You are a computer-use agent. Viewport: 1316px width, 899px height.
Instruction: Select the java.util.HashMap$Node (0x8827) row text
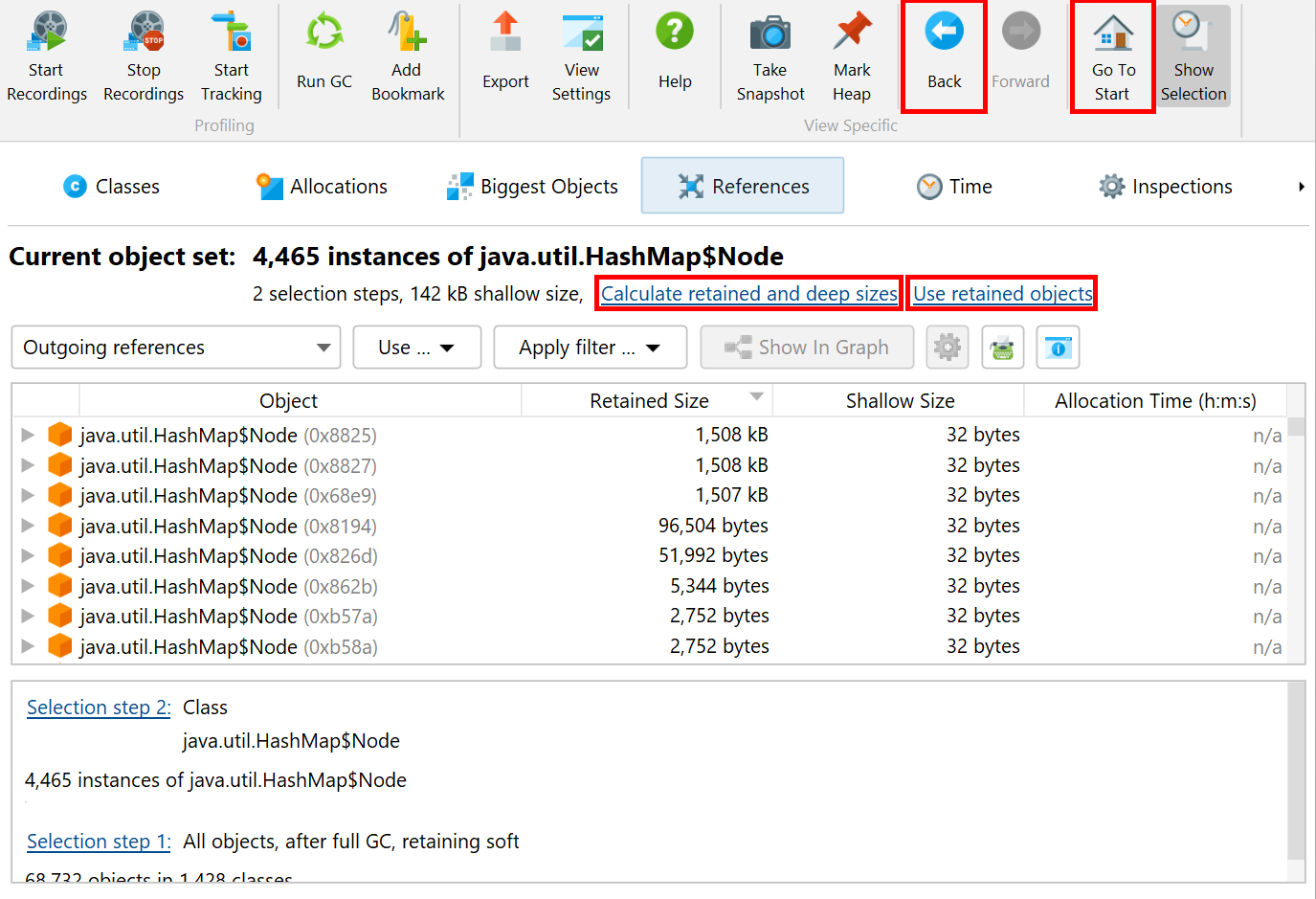228,465
